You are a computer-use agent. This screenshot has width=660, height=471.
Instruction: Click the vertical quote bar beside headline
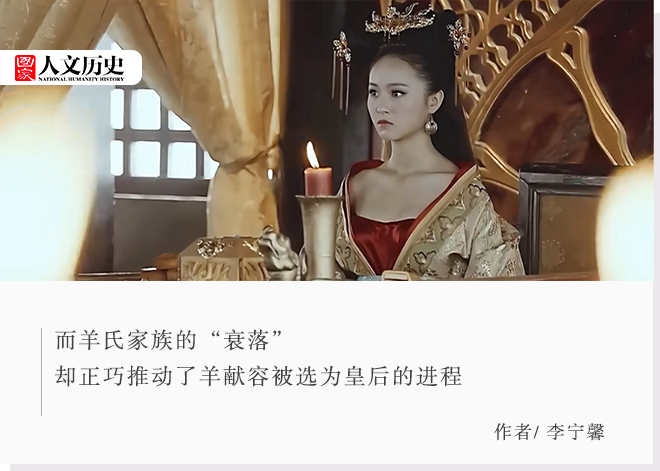pos(42,372)
